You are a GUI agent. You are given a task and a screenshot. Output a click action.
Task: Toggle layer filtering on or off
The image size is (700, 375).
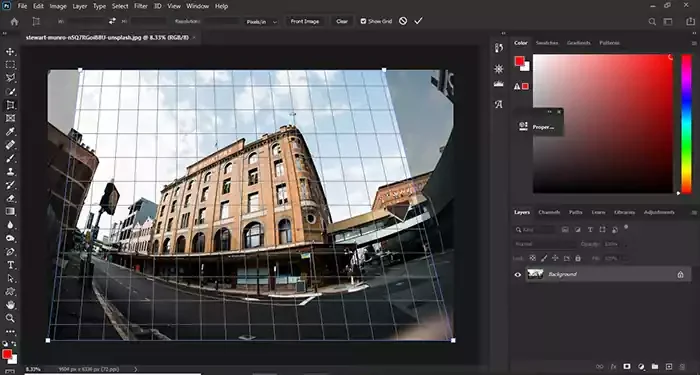[x=626, y=227]
